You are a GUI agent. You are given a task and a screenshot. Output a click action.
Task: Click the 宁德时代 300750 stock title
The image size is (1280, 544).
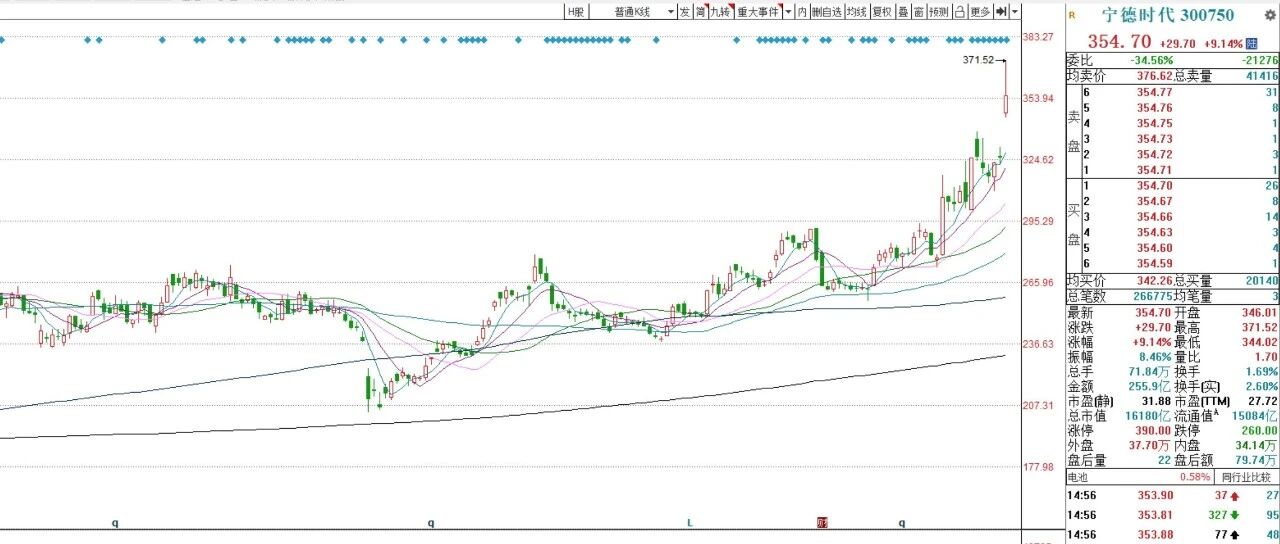point(1167,15)
